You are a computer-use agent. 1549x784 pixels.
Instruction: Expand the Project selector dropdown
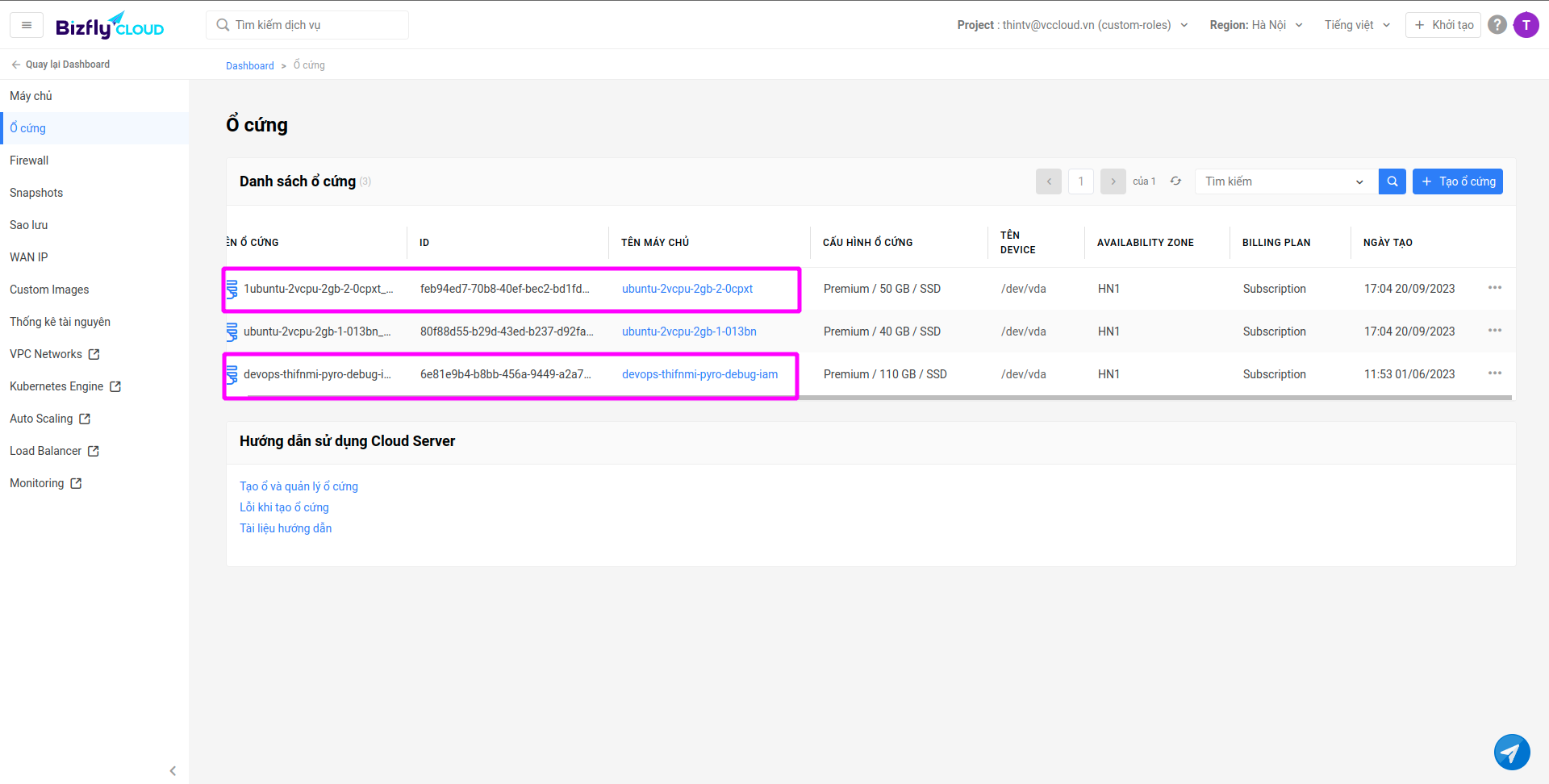1072,25
